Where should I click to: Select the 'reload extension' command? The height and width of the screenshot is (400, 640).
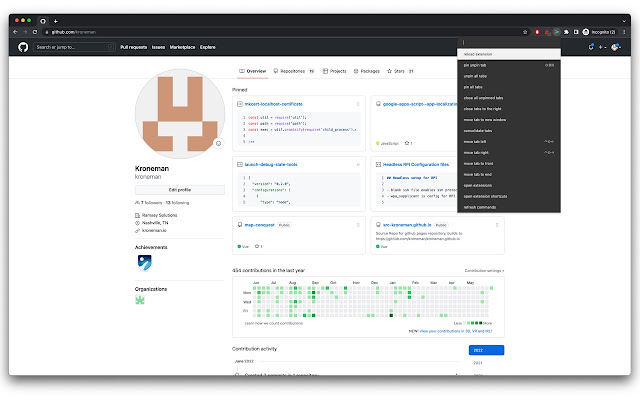(x=509, y=54)
